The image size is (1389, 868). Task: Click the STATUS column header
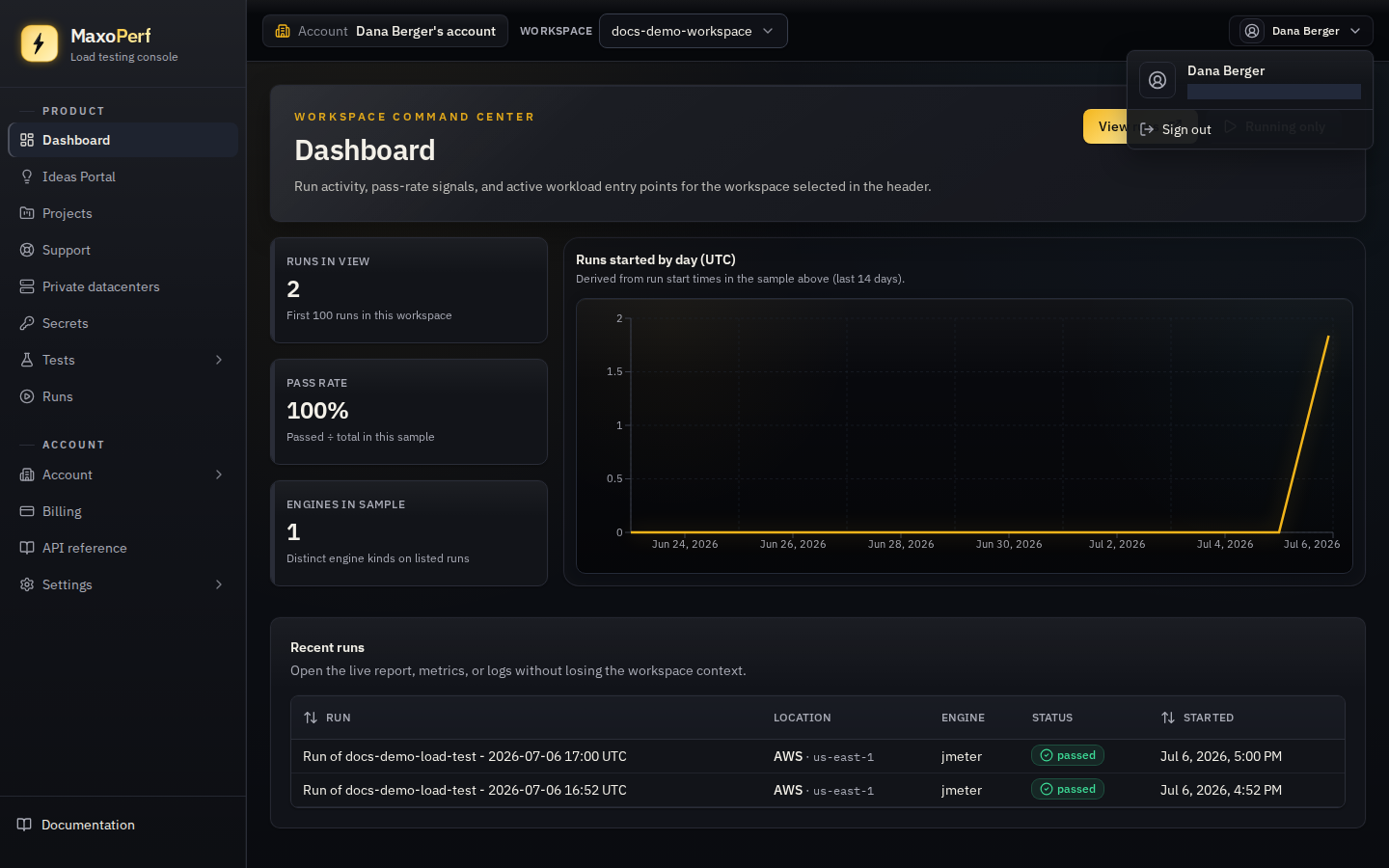coord(1052,718)
